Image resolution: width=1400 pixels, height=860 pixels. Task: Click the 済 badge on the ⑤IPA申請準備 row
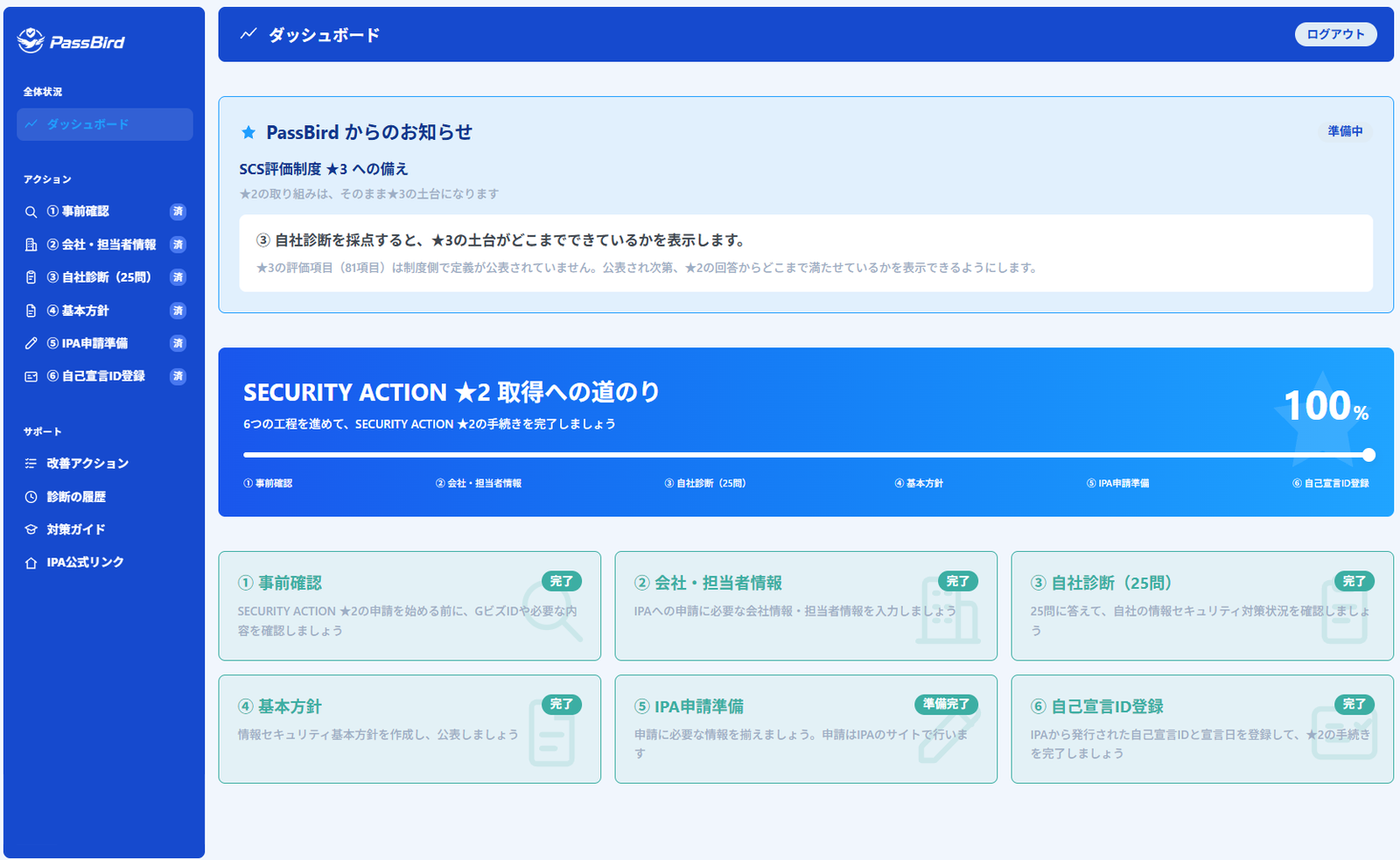(178, 344)
